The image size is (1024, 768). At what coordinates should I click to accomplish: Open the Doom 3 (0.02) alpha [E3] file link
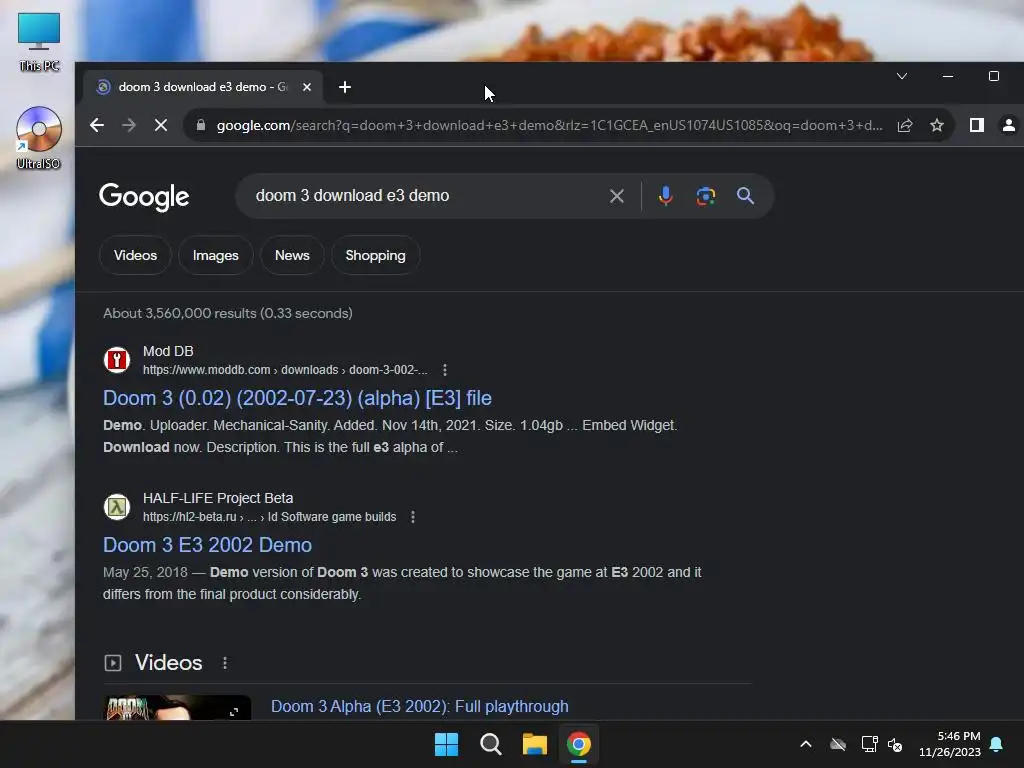click(297, 398)
